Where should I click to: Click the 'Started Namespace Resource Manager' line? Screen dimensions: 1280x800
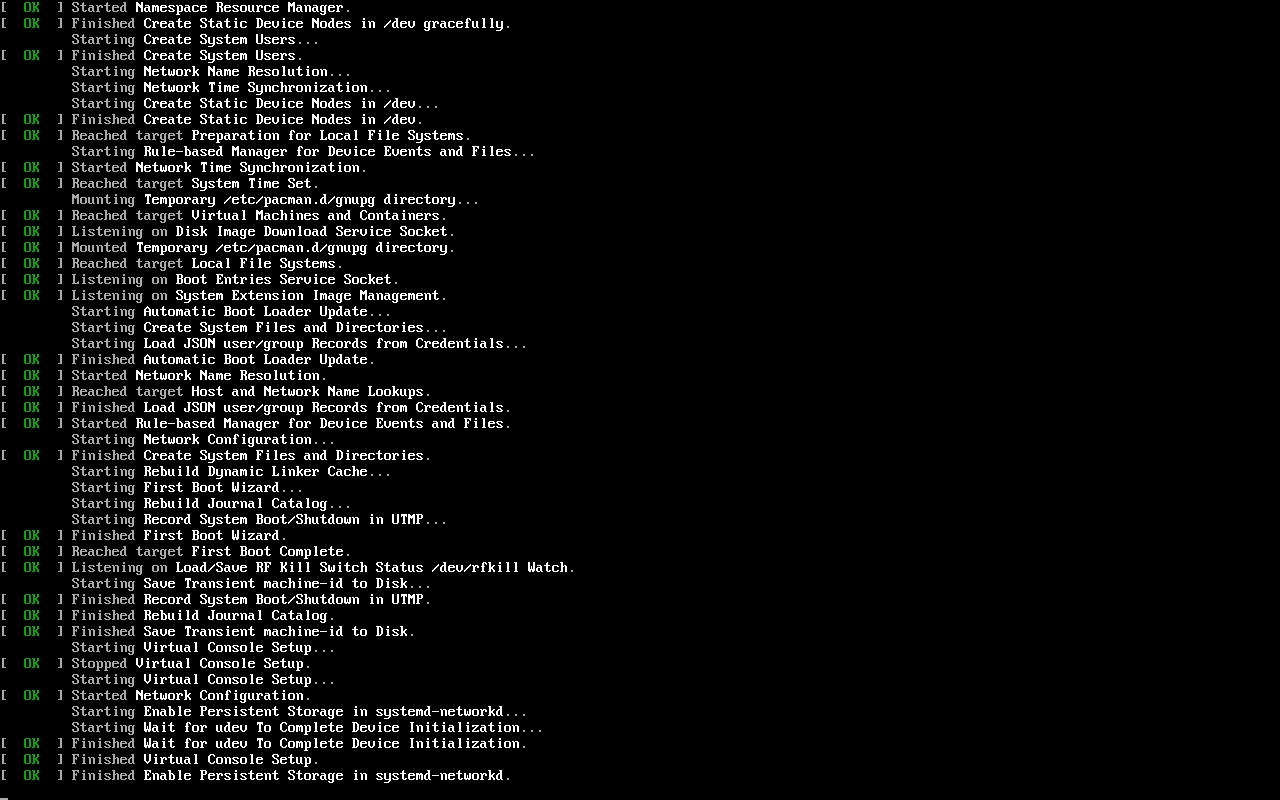point(176,7)
